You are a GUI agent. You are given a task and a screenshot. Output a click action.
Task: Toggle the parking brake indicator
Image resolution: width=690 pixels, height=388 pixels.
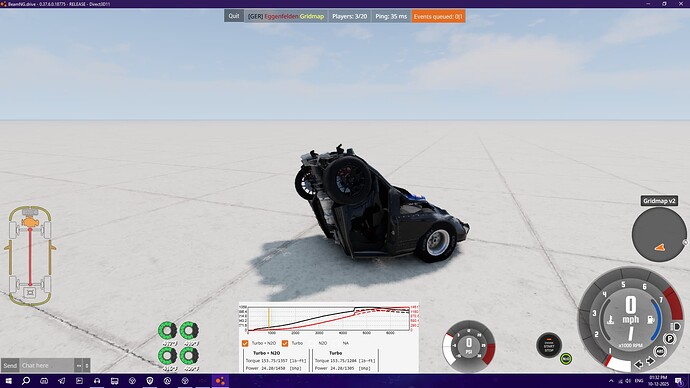tap(670, 339)
